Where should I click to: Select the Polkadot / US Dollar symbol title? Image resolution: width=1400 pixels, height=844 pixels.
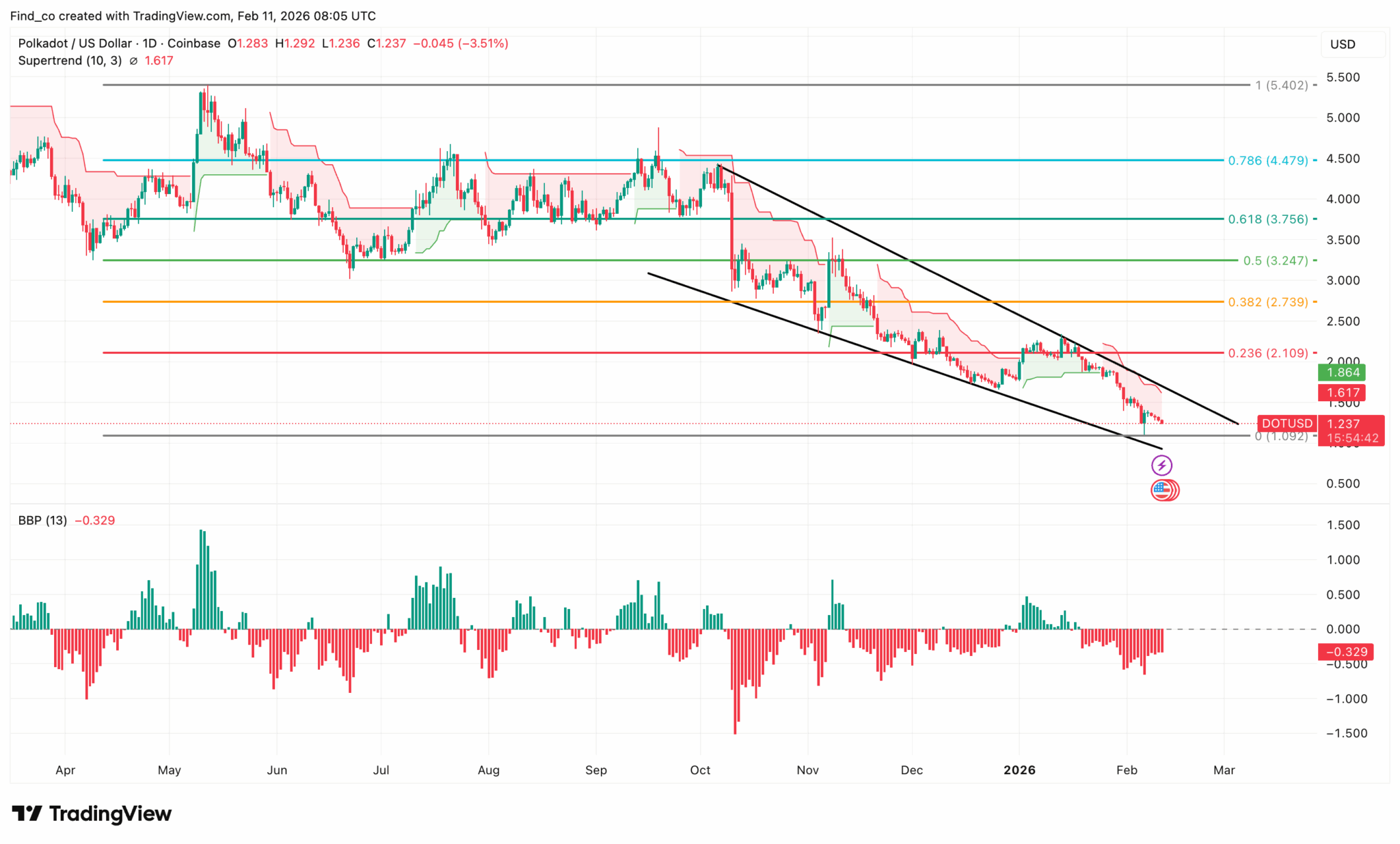click(75, 43)
